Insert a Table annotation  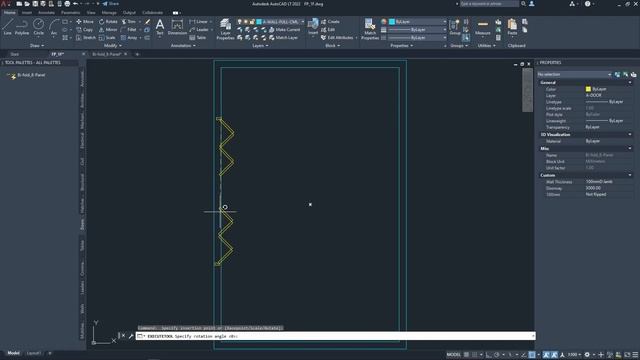[198, 38]
